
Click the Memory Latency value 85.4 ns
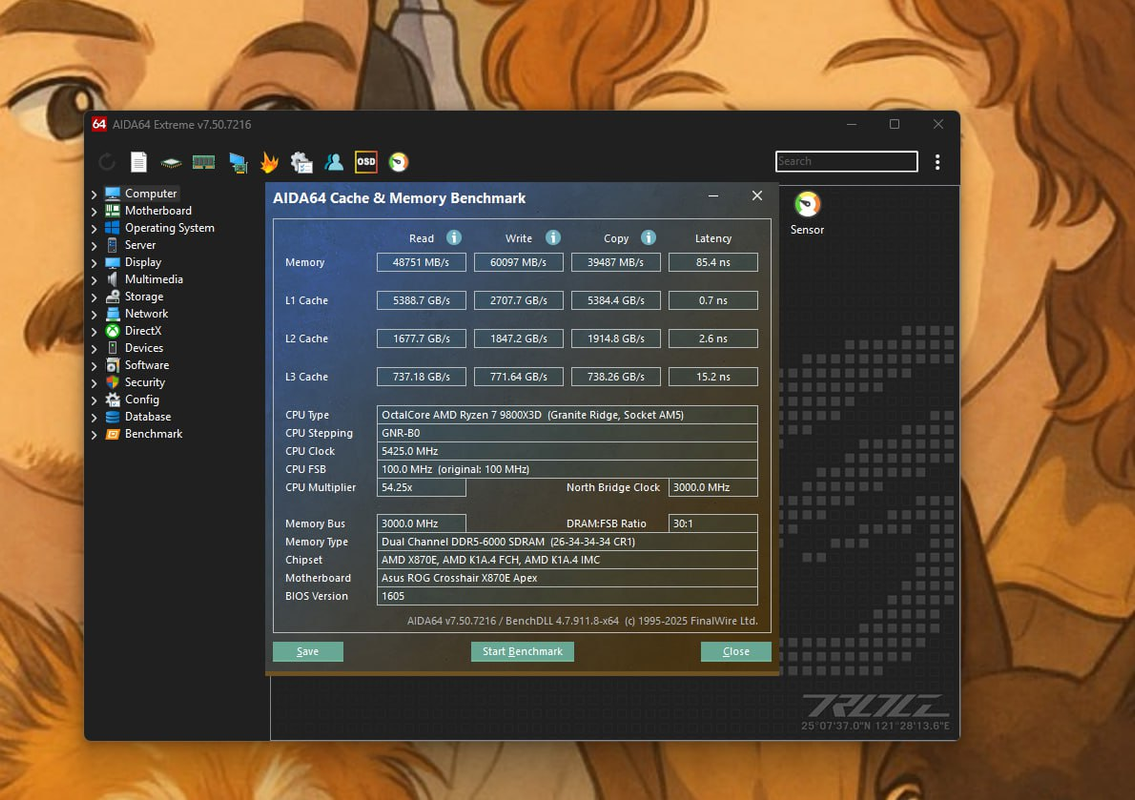pyautogui.click(x=713, y=262)
